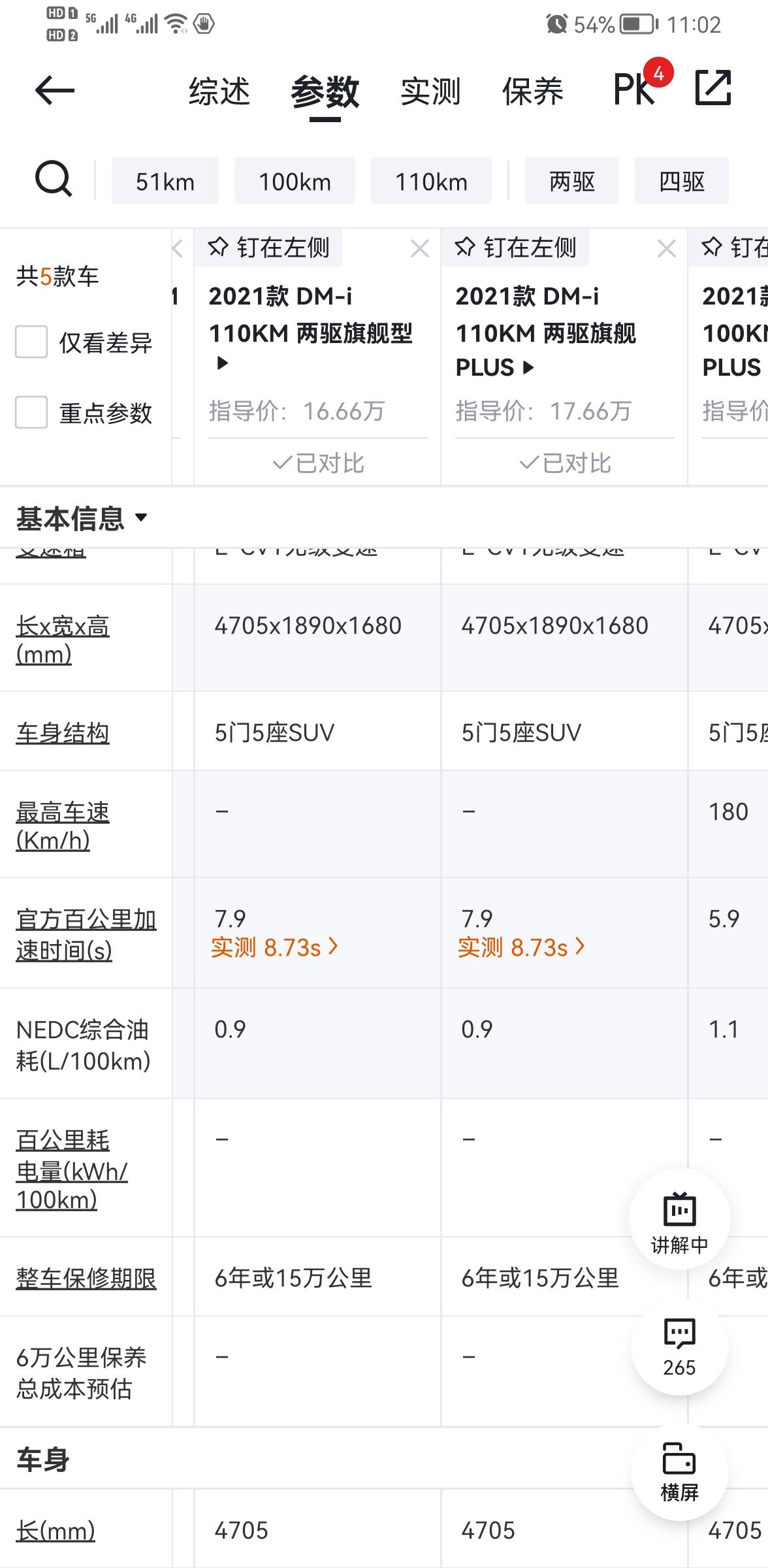This screenshot has height=1568, width=768.
Task: Check the 重点参数 checkbox
Action: click(31, 412)
